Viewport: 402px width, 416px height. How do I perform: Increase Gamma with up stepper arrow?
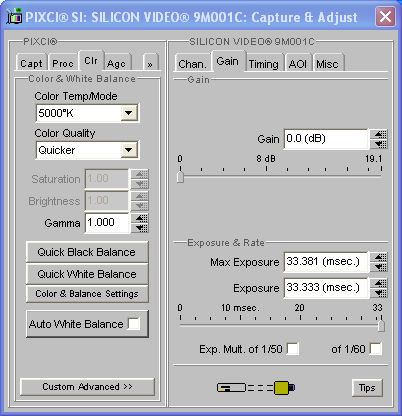(x=141, y=218)
